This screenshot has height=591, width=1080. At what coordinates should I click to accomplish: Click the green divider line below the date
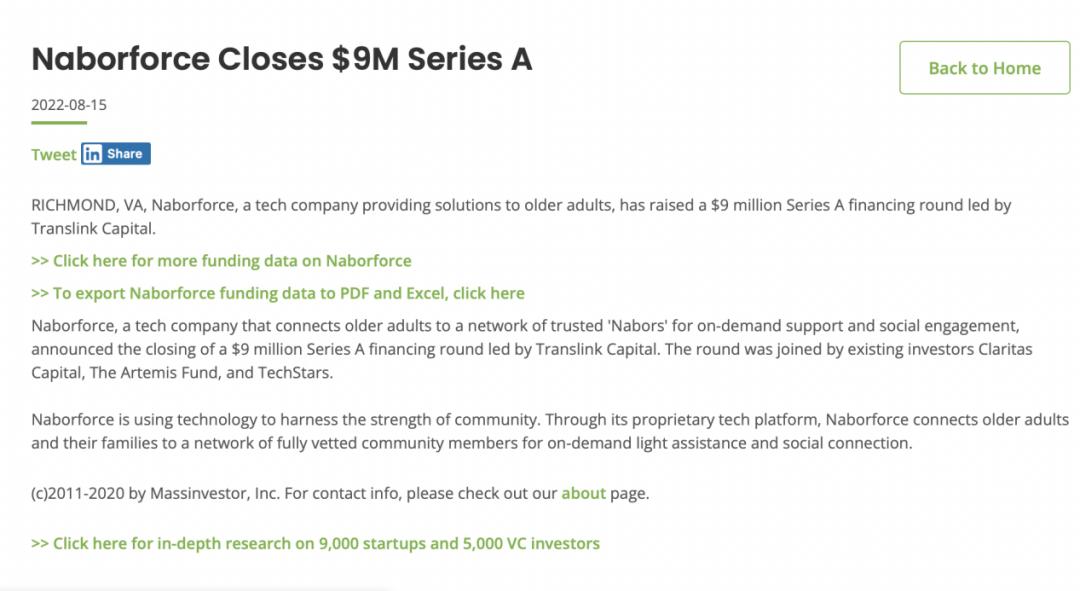[x=59, y=122]
